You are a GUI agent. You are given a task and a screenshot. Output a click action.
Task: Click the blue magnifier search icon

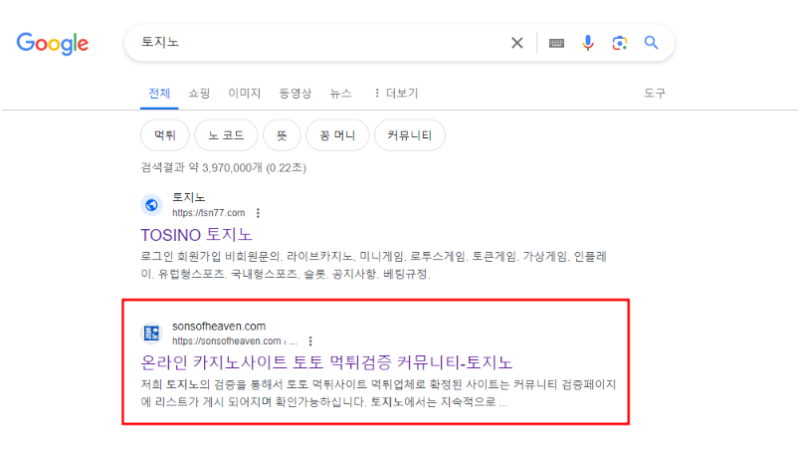coord(651,43)
